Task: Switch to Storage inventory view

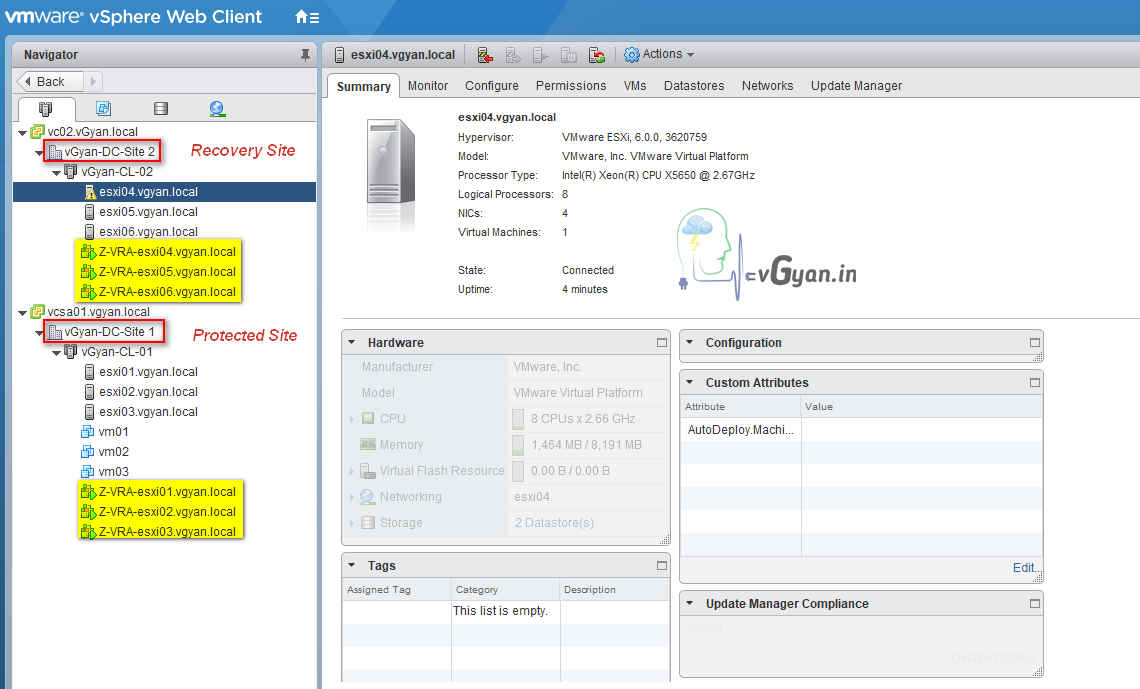Action: [x=161, y=108]
